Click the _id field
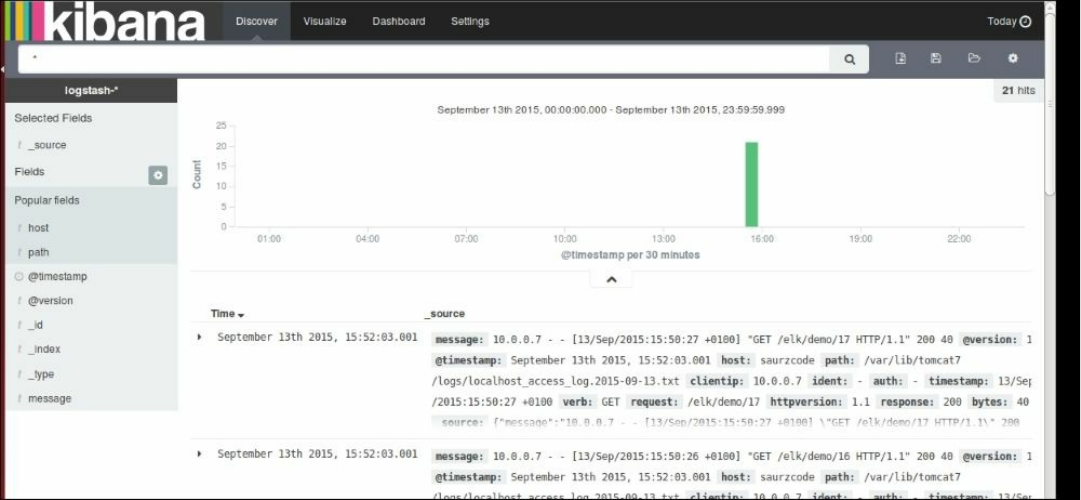This screenshot has width=1081, height=500. click(x=35, y=325)
